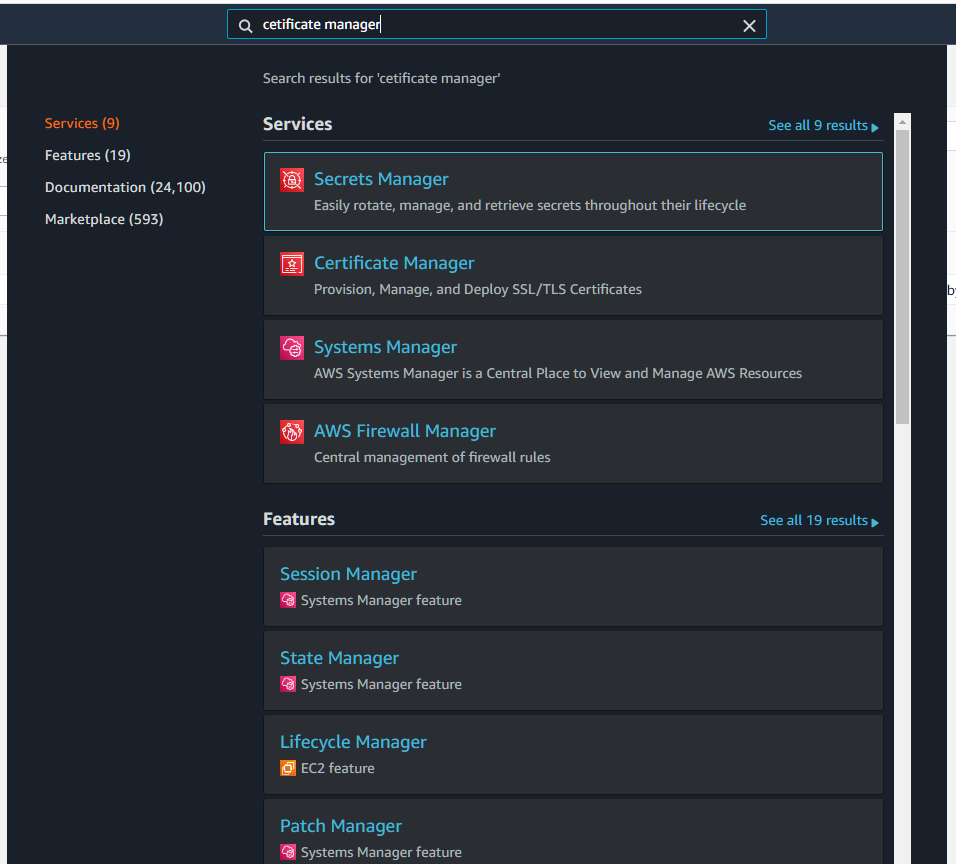
Task: Click 'Central management of firewall rules' text
Action: (432, 457)
